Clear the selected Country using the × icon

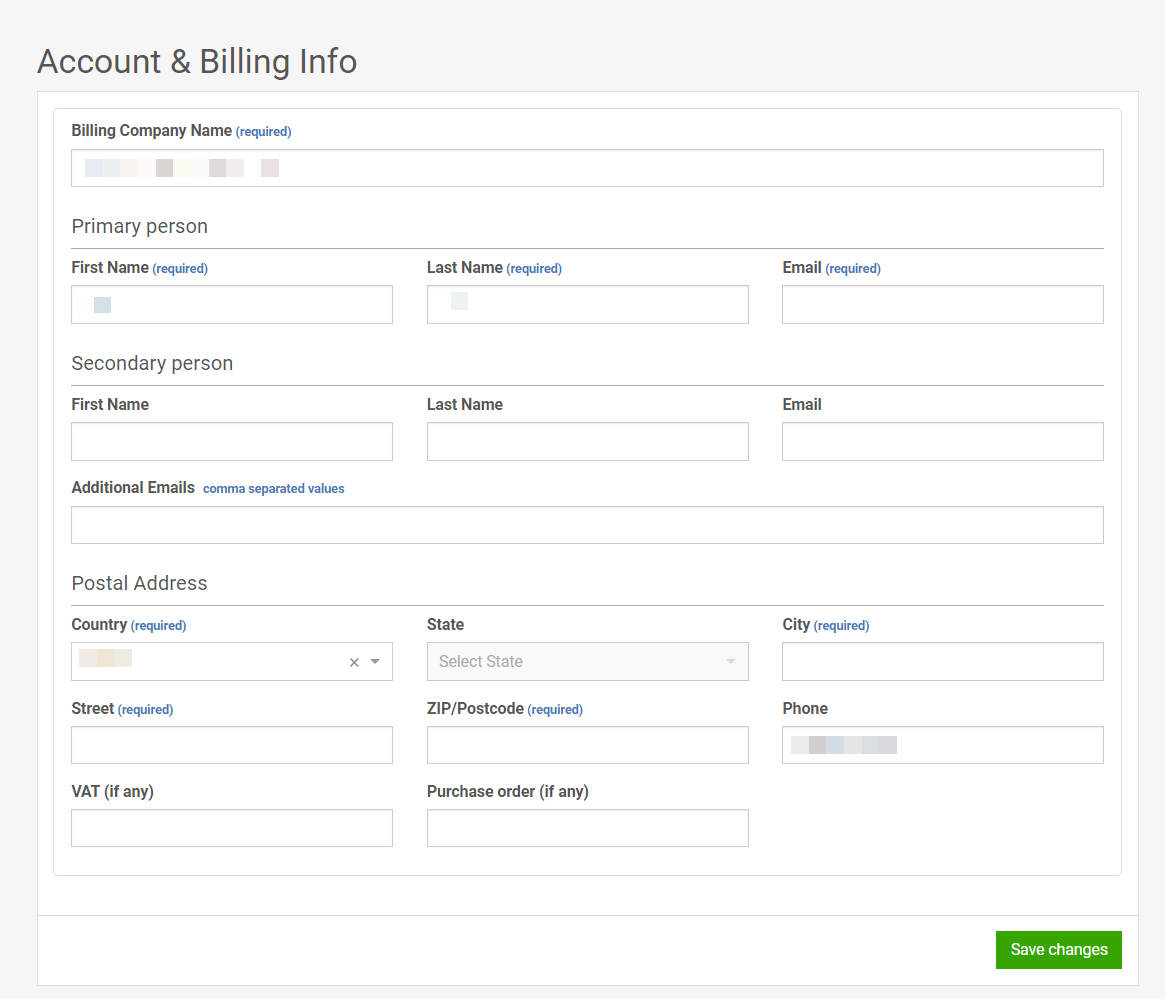[x=354, y=661]
